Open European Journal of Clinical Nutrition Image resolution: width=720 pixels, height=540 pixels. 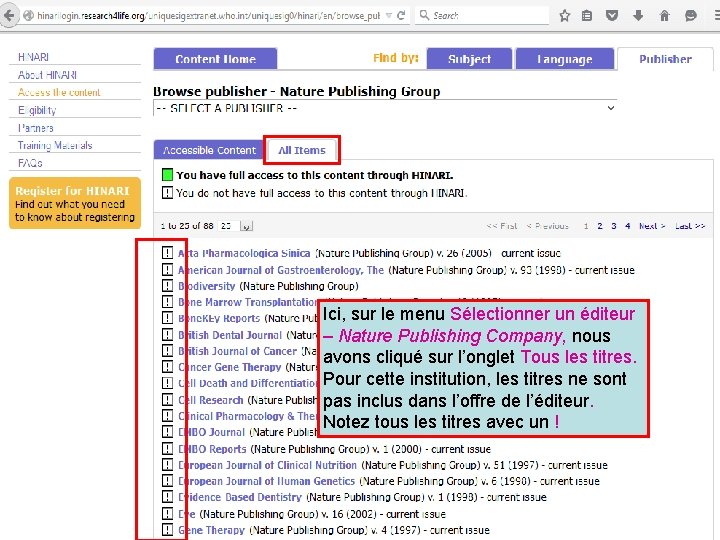[x=268, y=465]
